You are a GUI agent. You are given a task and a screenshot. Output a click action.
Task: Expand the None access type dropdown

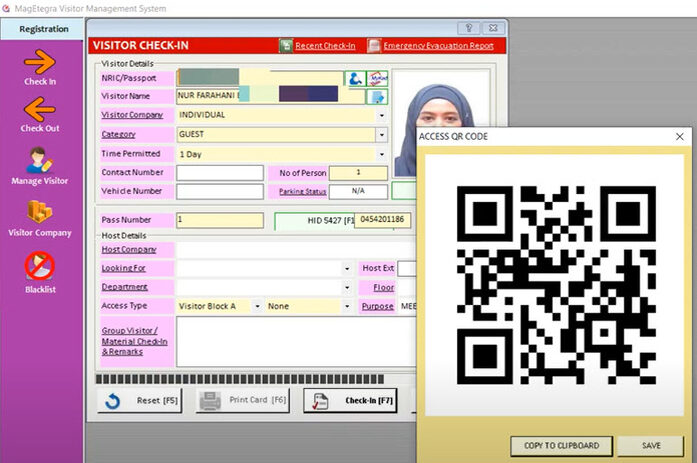click(x=347, y=306)
